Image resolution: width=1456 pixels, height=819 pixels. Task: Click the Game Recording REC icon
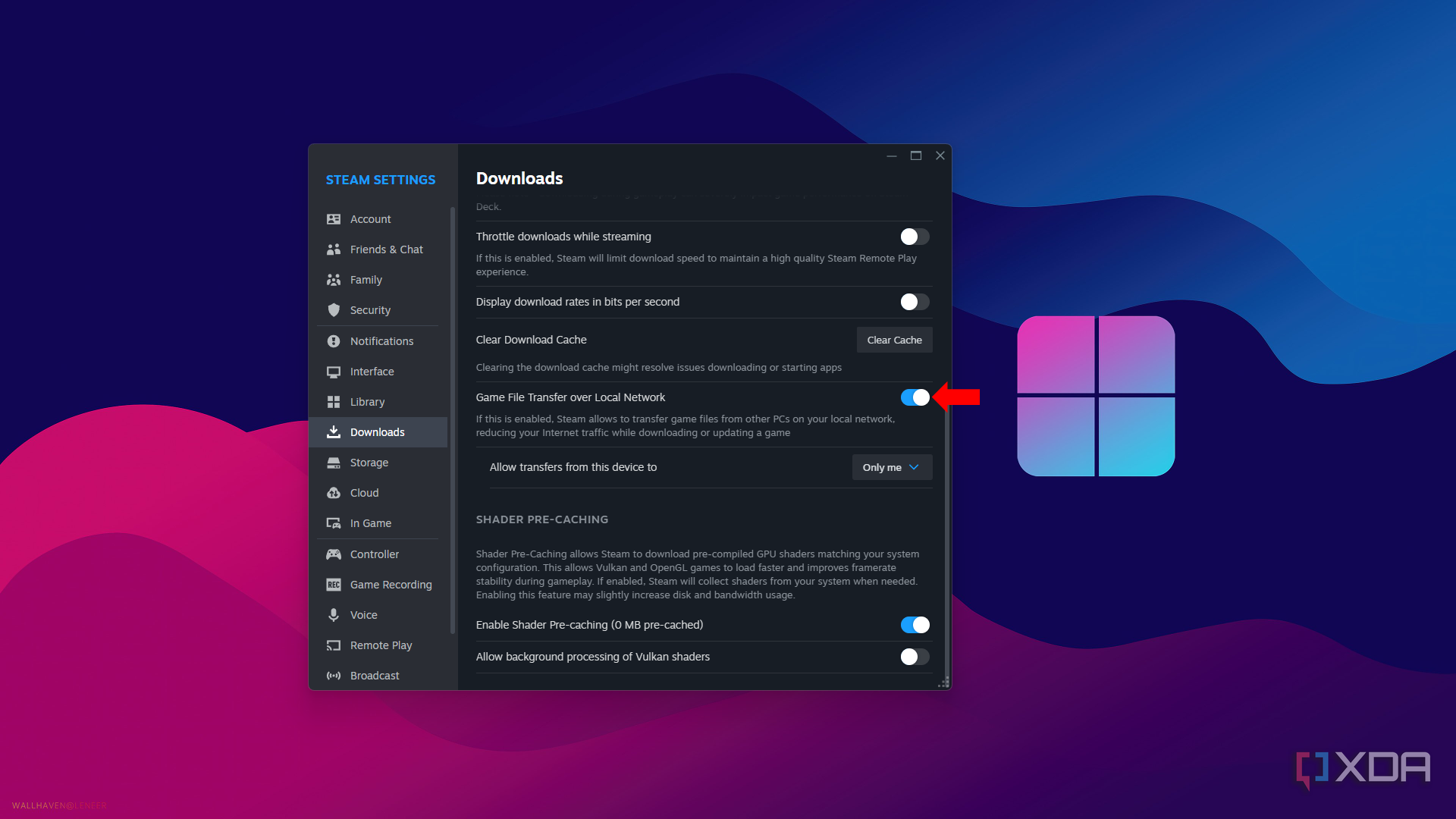(334, 584)
